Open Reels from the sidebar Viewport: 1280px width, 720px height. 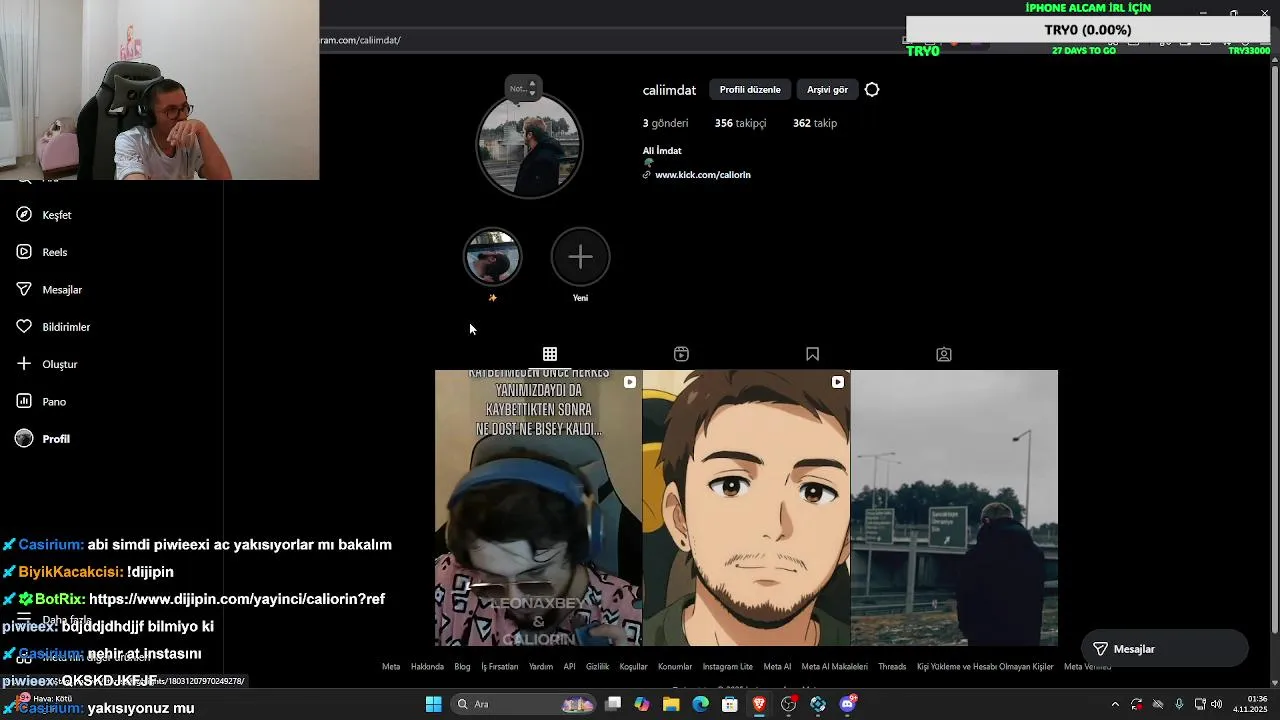(x=42, y=252)
